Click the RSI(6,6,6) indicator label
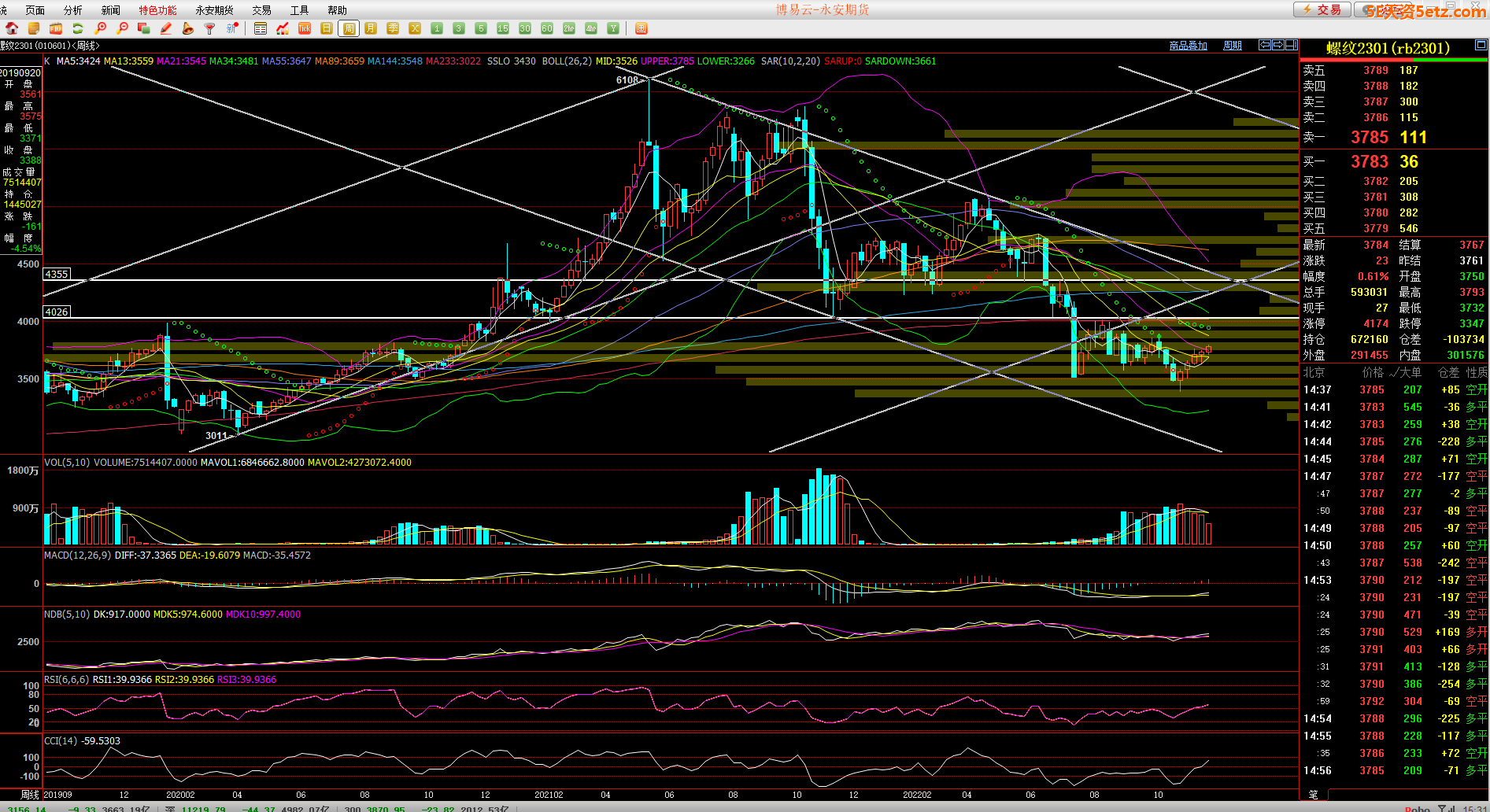Screen dimensions: 1490x812 [x=67, y=679]
